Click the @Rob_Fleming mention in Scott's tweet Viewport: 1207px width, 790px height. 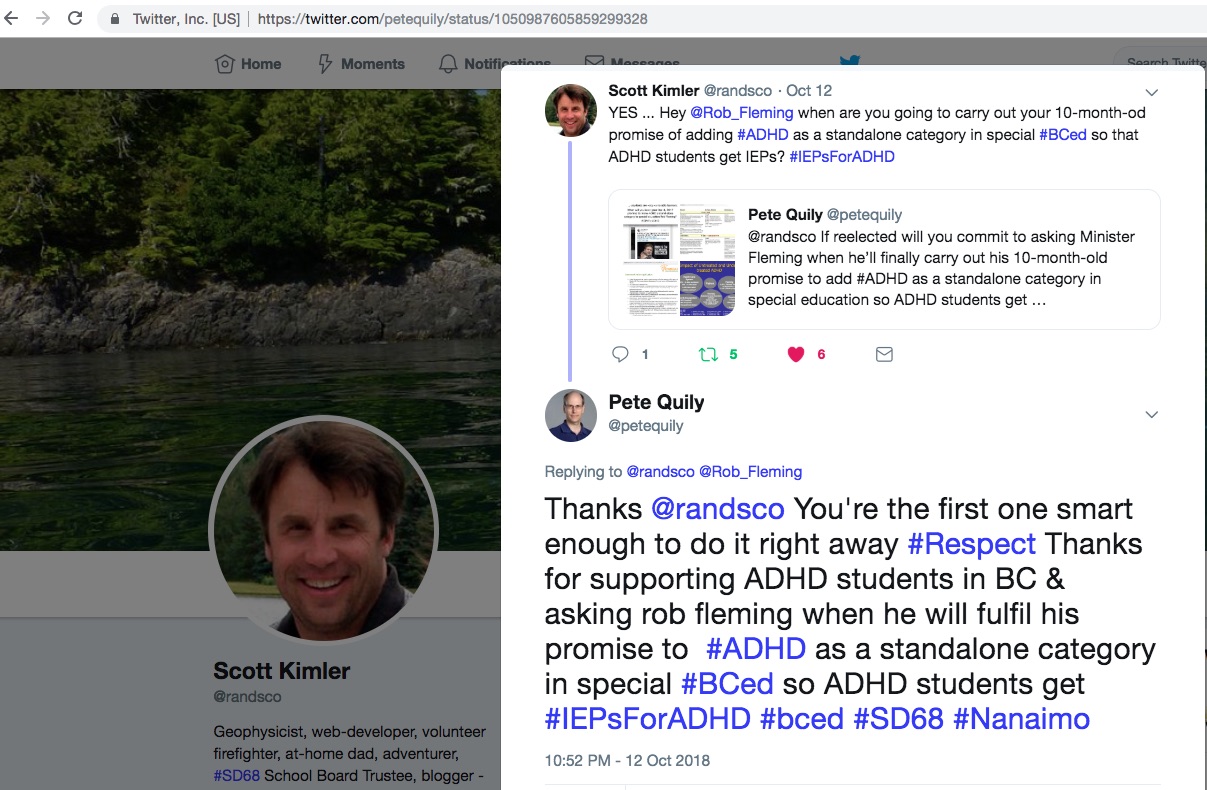(741, 113)
